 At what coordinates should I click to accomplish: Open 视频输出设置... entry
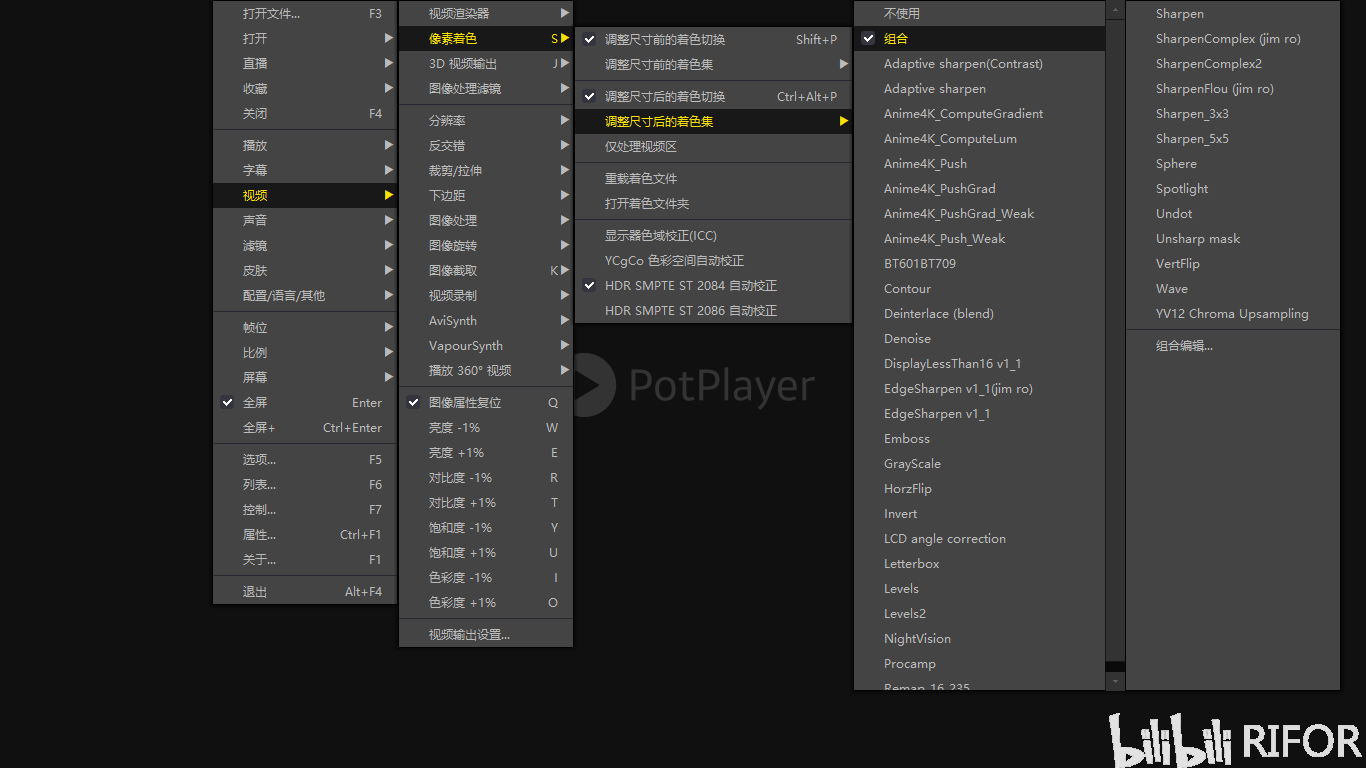click(486, 634)
